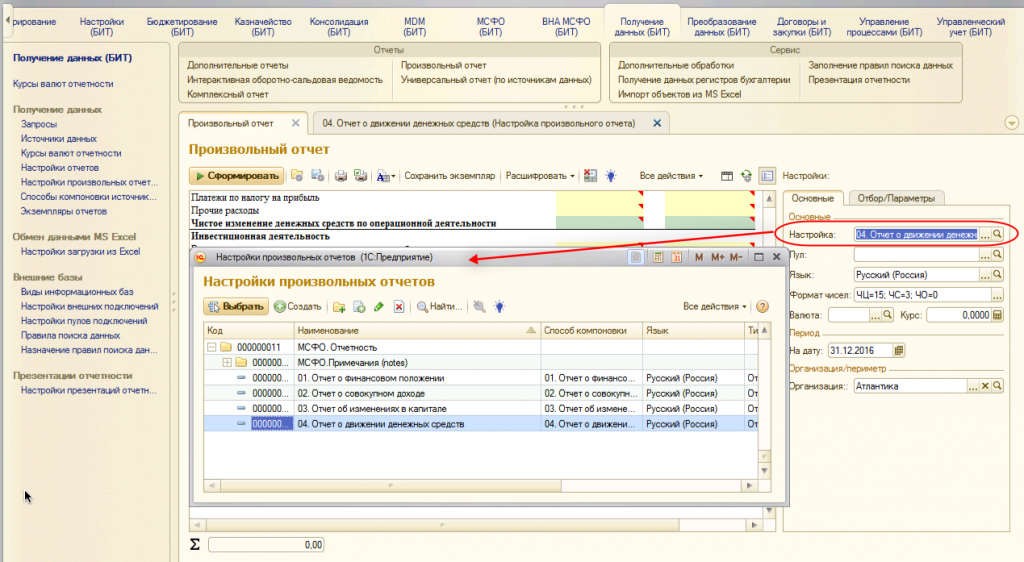
Task: Click date picker icon next to На дату
Action: coord(899,351)
